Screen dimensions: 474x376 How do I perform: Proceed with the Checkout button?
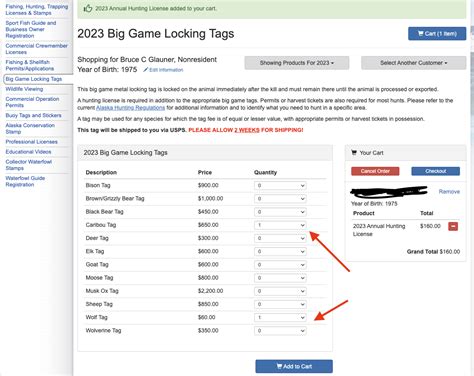click(x=435, y=171)
